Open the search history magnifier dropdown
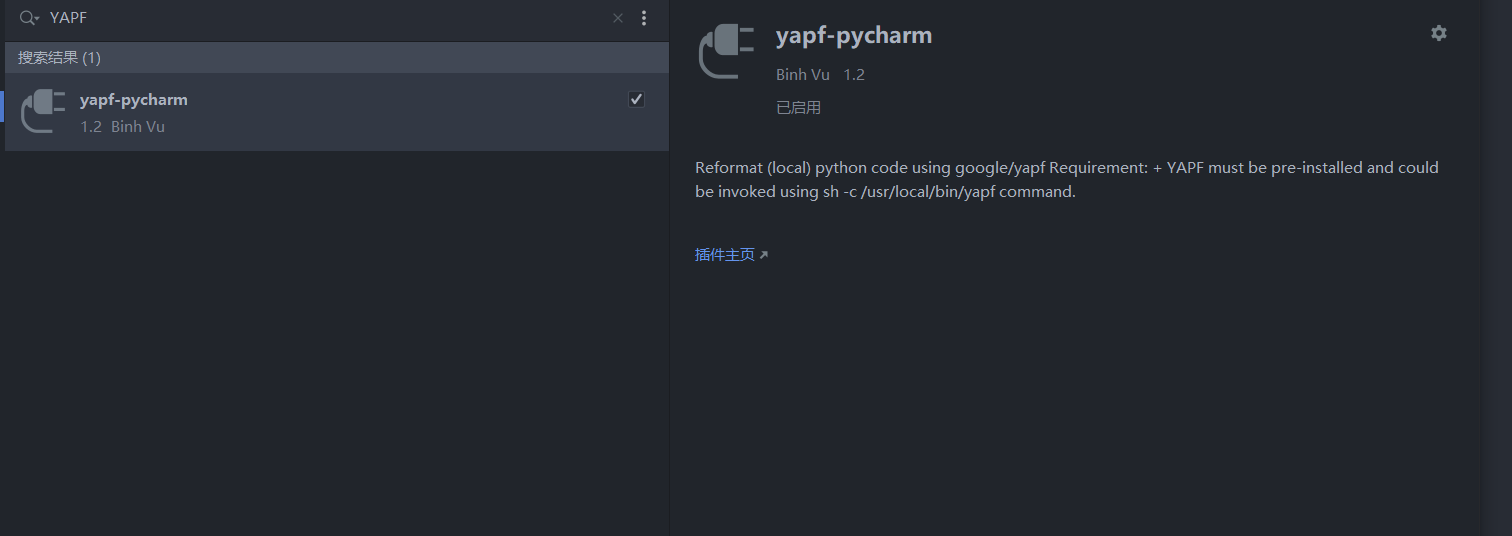1512x536 pixels. point(29,18)
